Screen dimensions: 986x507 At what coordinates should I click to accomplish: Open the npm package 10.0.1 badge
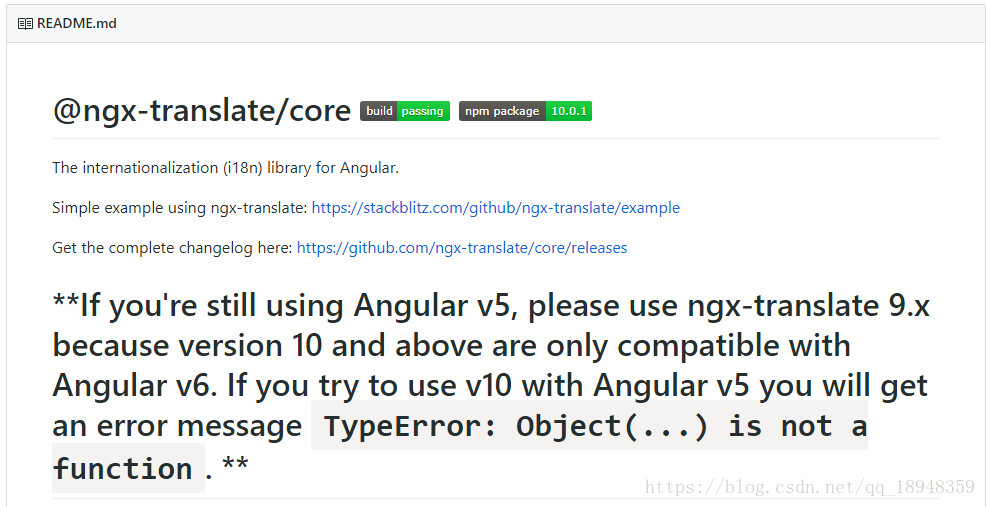525,111
